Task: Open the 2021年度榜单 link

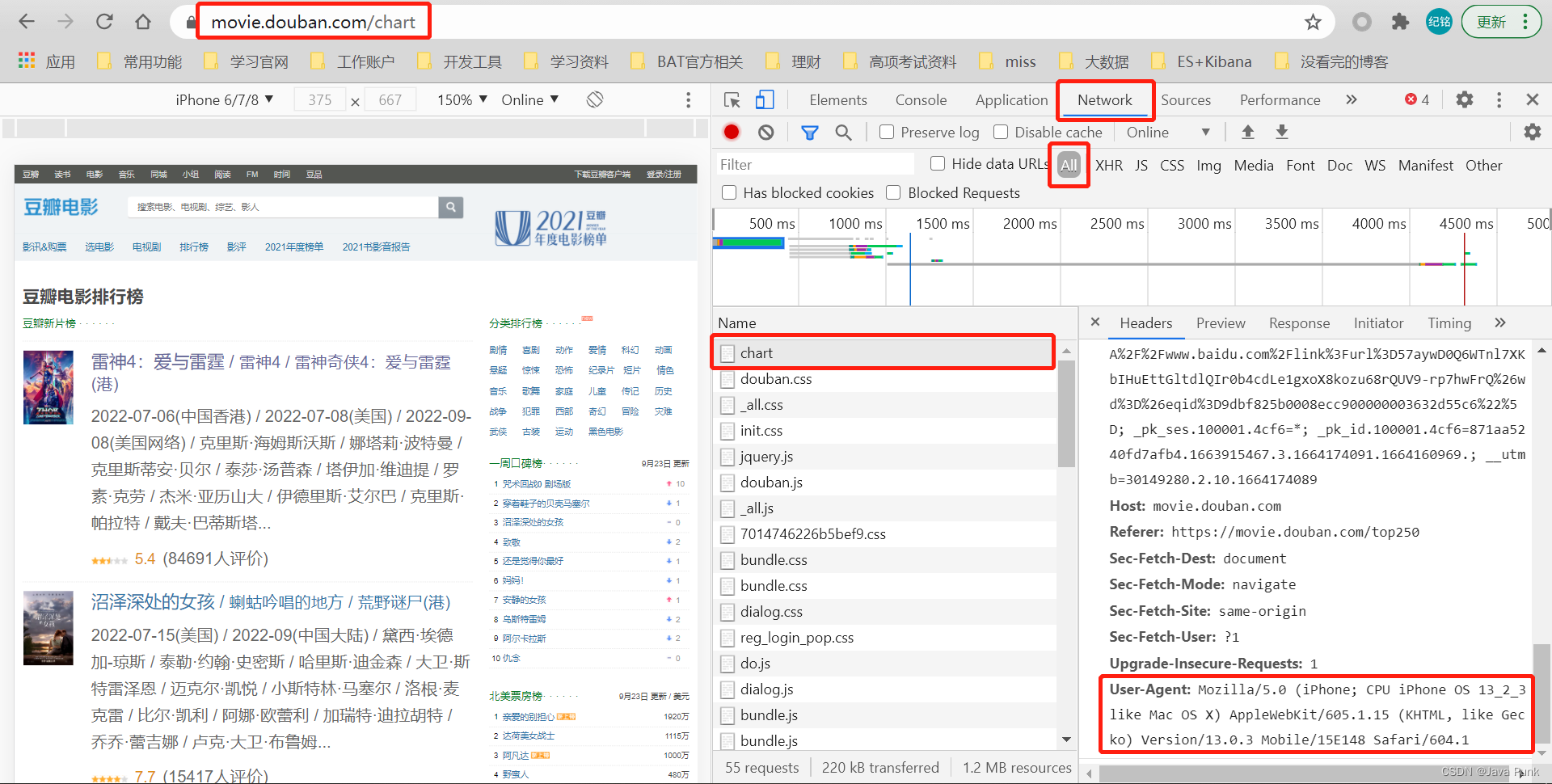Action: [x=293, y=247]
